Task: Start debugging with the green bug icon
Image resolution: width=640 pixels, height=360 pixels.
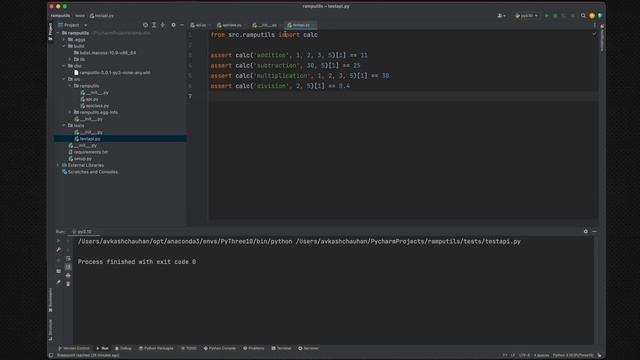Action: [555, 16]
